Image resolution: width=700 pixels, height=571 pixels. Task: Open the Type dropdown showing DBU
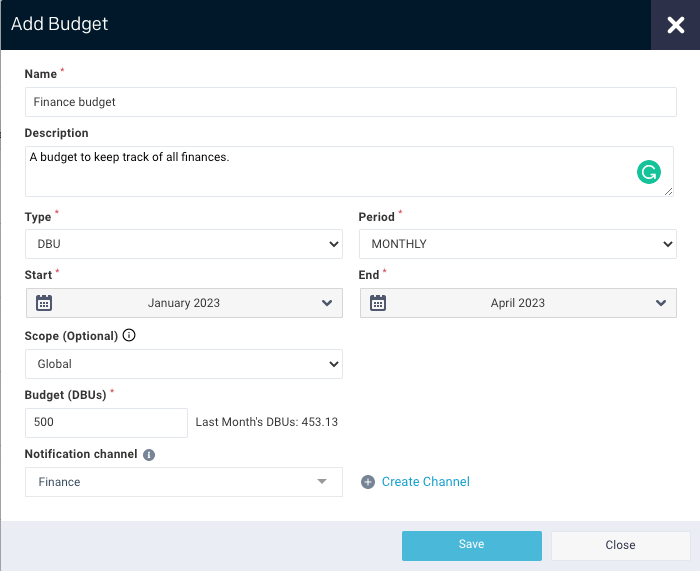(x=183, y=244)
